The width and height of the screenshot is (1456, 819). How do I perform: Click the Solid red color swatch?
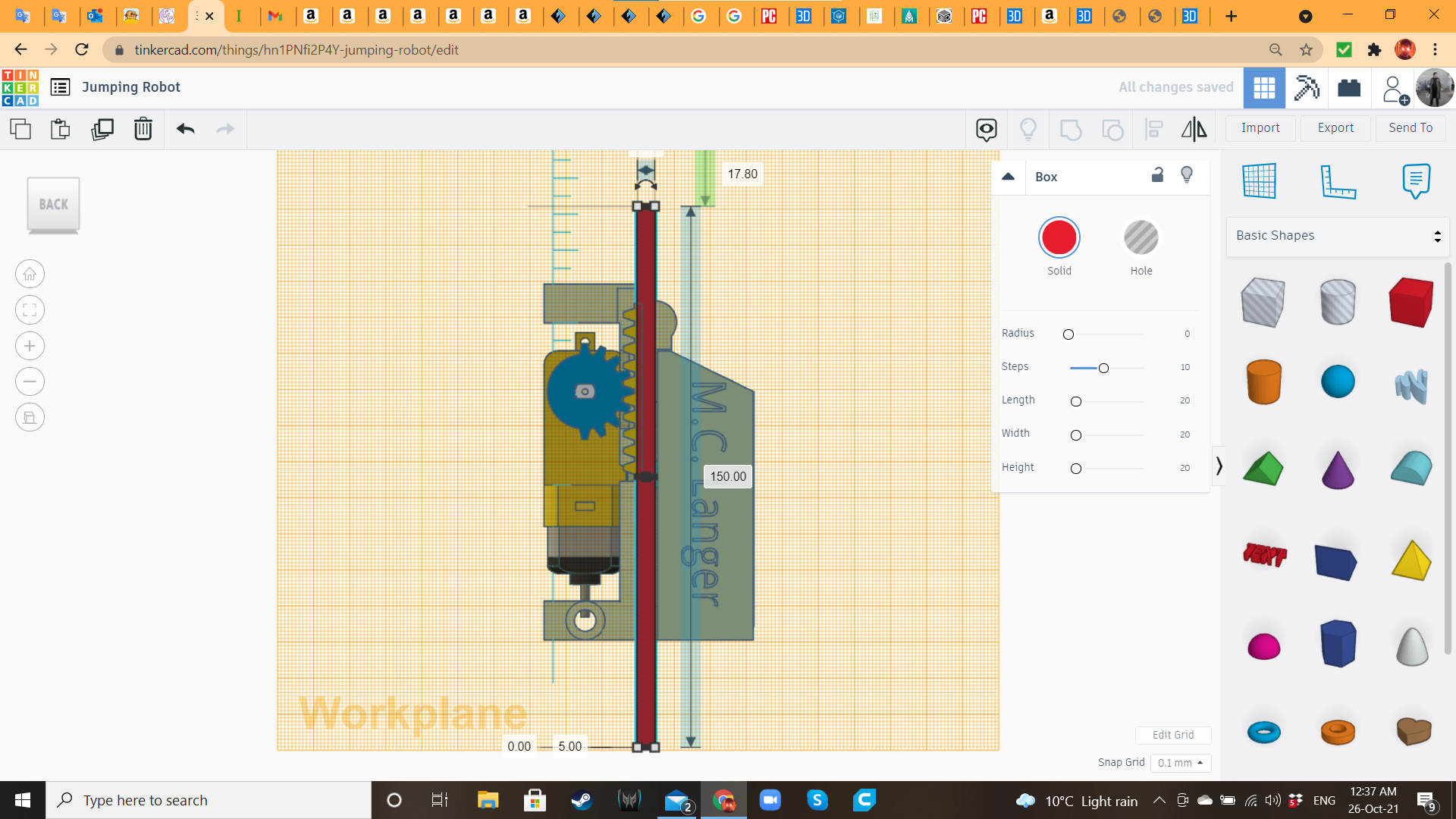[x=1059, y=238]
